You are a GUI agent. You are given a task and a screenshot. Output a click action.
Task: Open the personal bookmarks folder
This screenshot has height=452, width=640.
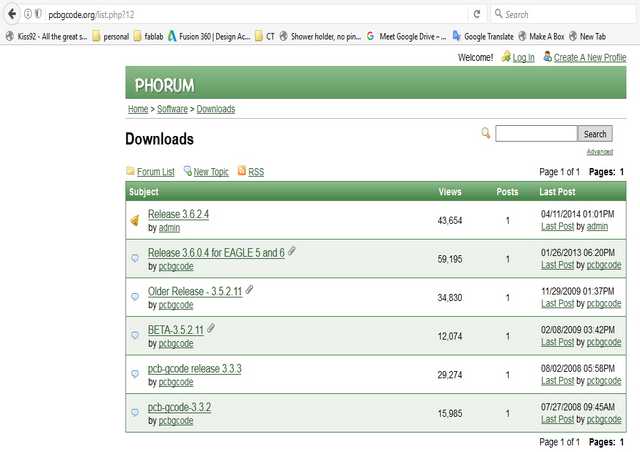111,37
